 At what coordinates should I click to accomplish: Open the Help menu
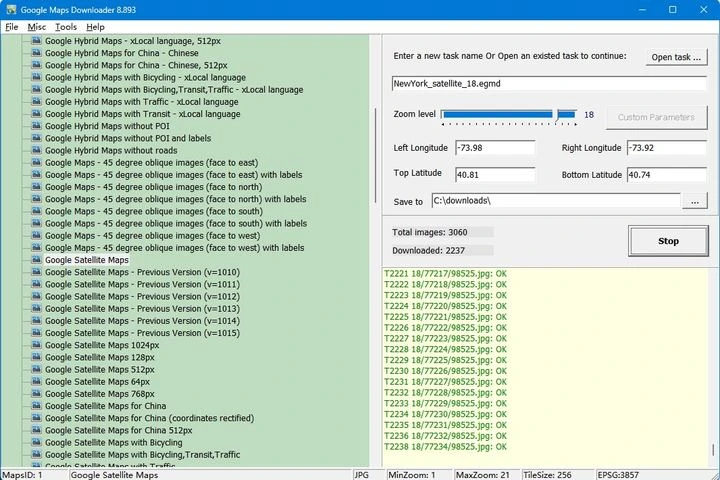pos(95,27)
